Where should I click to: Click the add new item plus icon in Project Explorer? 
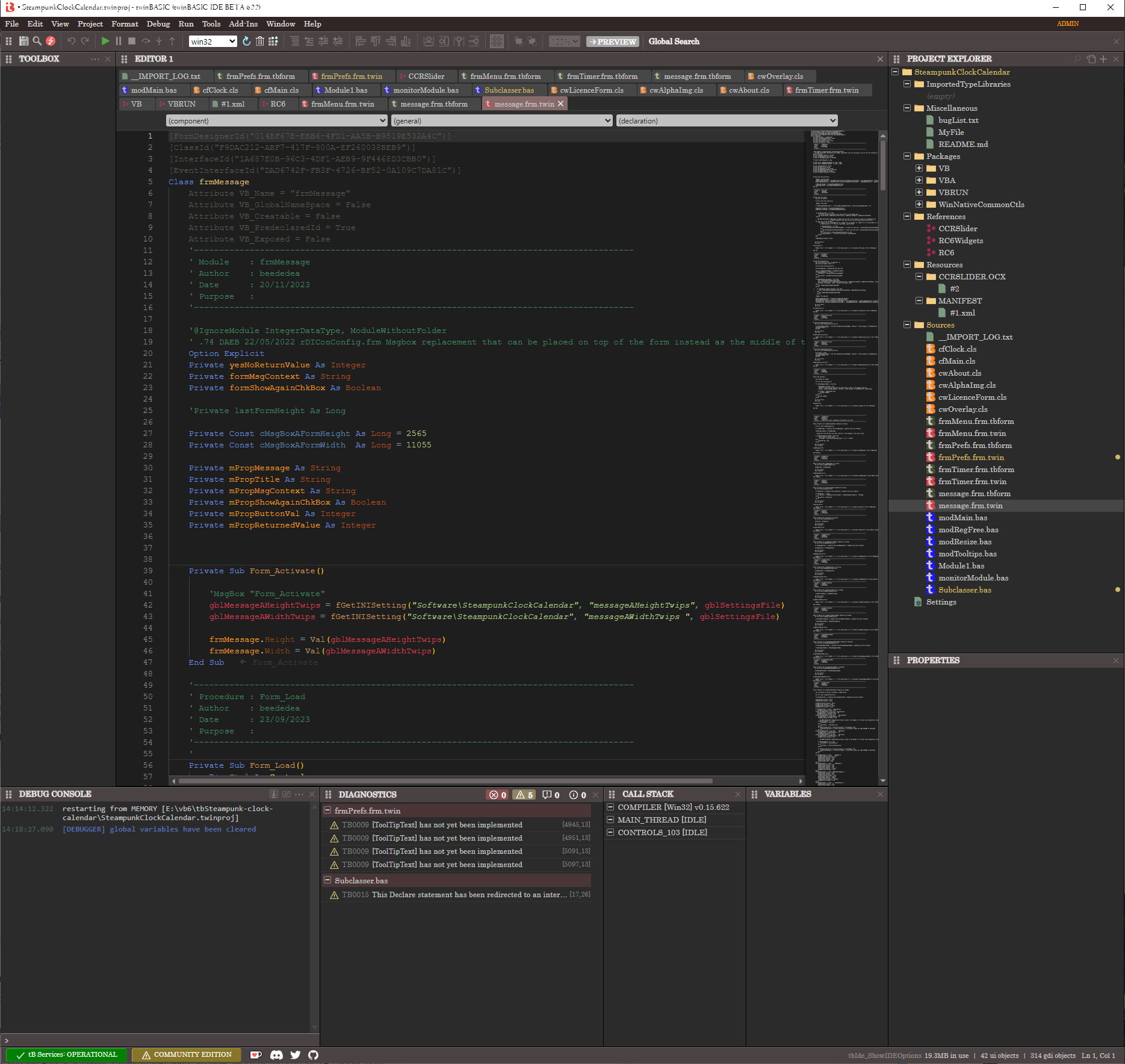tap(1103, 59)
